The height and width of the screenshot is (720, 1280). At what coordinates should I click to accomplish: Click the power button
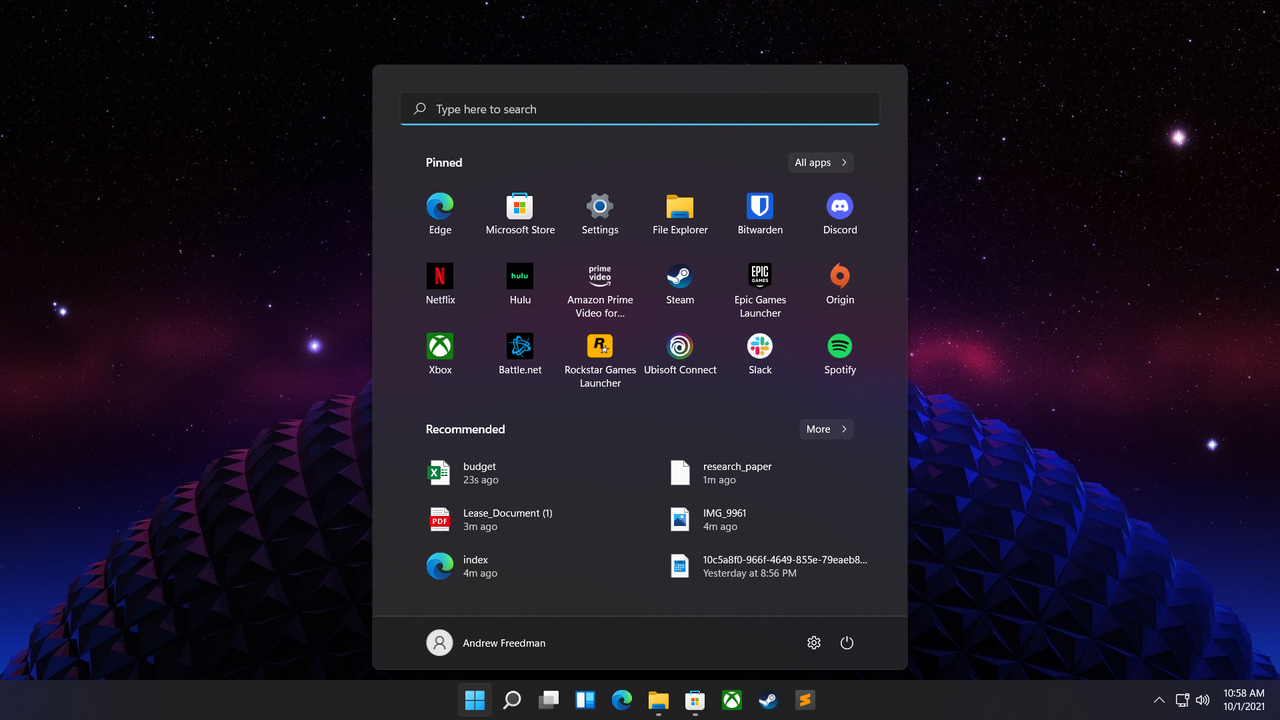click(847, 643)
